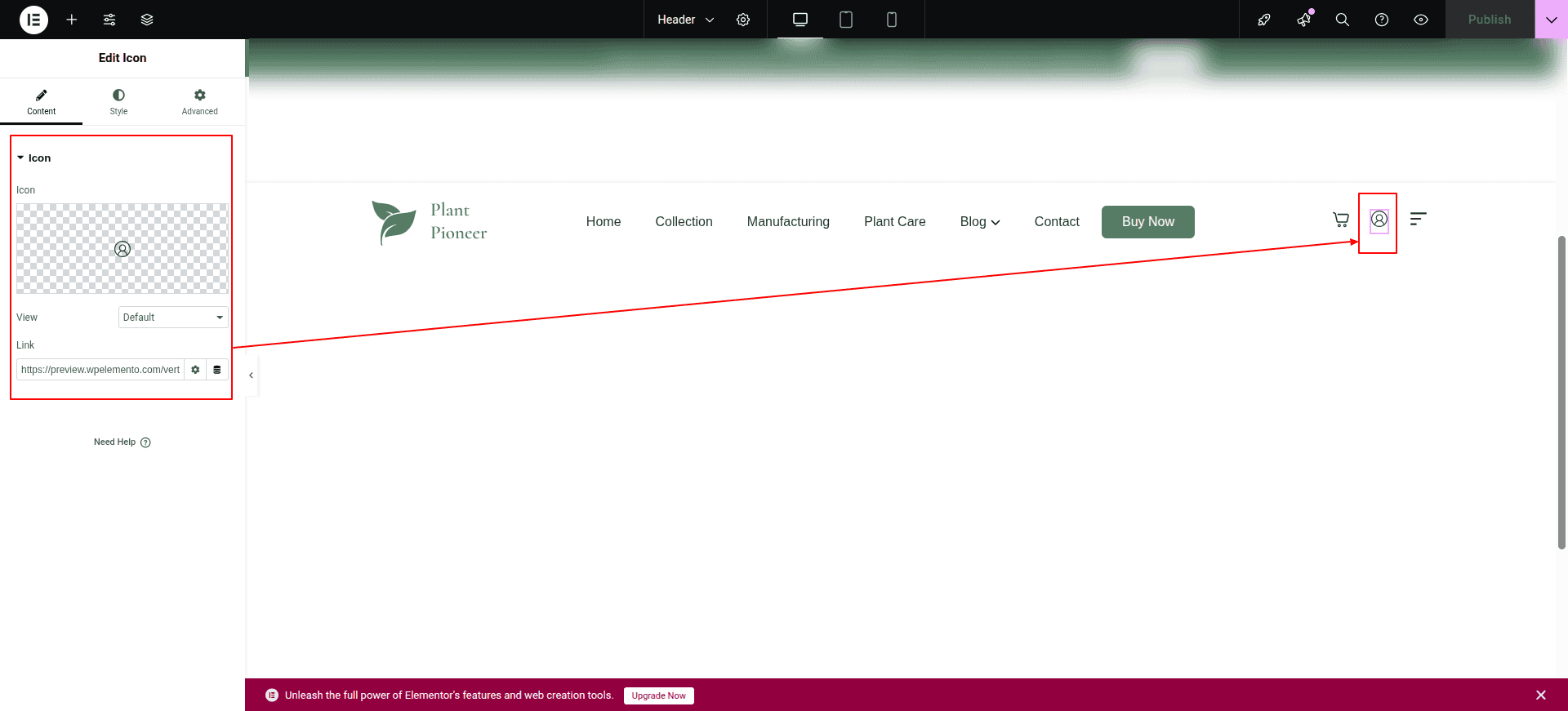The width and height of the screenshot is (1568, 711).
Task: Expand the Header document dropdown
Action: (686, 20)
